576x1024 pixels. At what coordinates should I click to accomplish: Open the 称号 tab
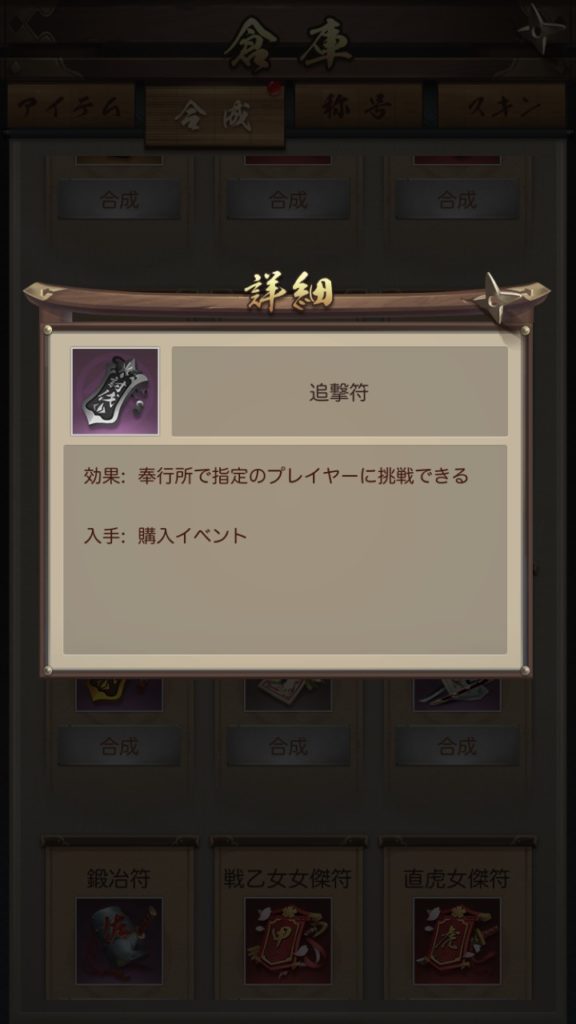pos(359,107)
